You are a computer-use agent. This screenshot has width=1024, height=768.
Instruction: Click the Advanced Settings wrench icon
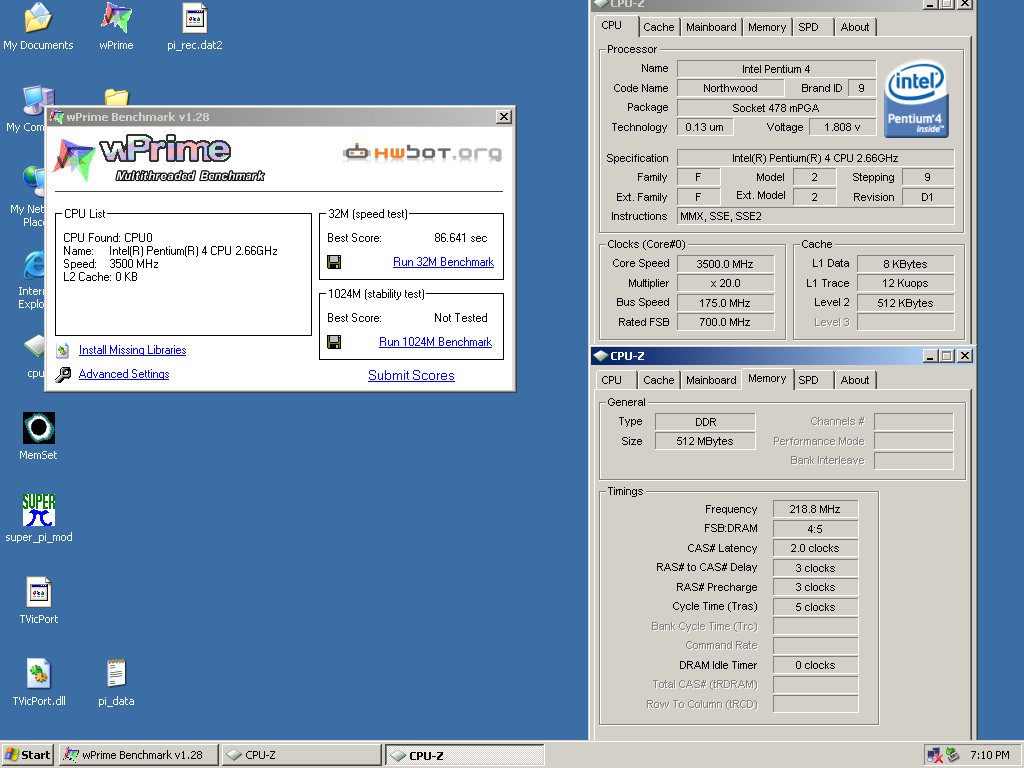[63, 374]
